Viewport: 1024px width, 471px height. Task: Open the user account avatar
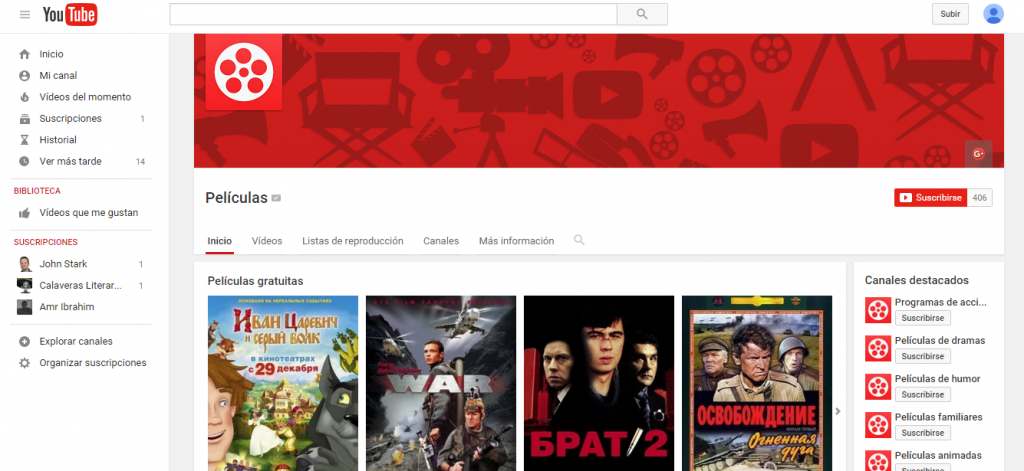click(993, 14)
